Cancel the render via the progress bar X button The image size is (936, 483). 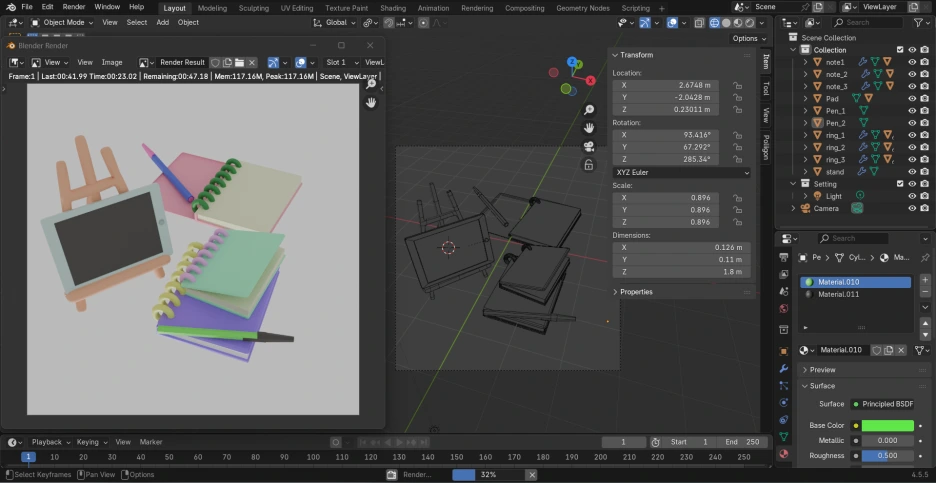click(532, 475)
